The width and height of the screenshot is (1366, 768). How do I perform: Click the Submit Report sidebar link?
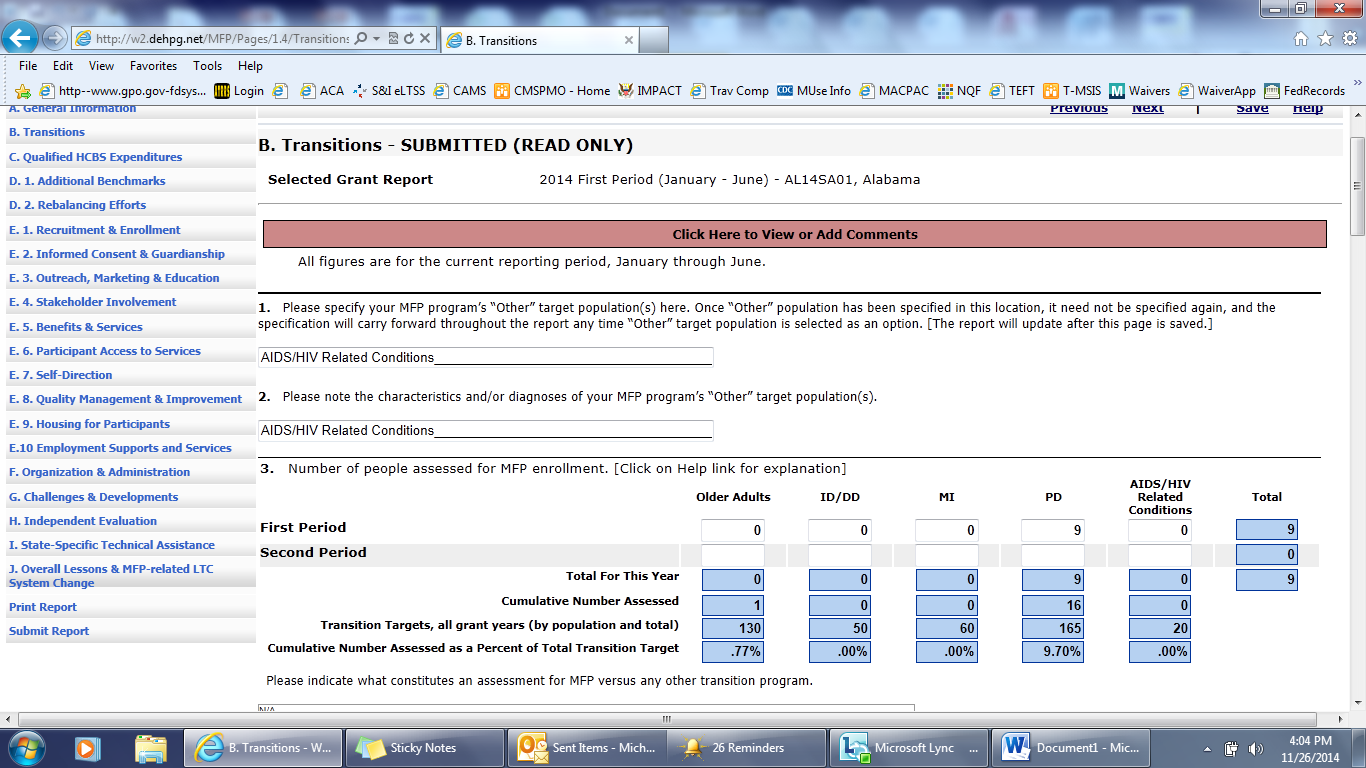49,631
